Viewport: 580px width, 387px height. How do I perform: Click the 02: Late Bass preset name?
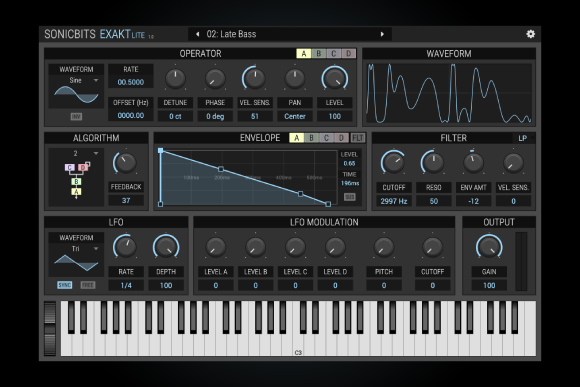tap(231, 34)
